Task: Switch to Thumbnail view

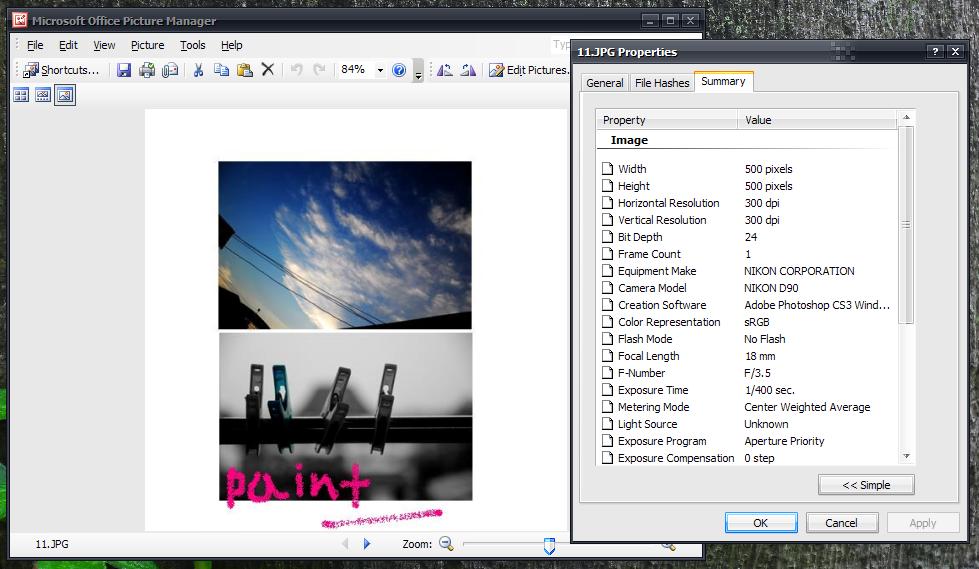Action: (x=21, y=96)
